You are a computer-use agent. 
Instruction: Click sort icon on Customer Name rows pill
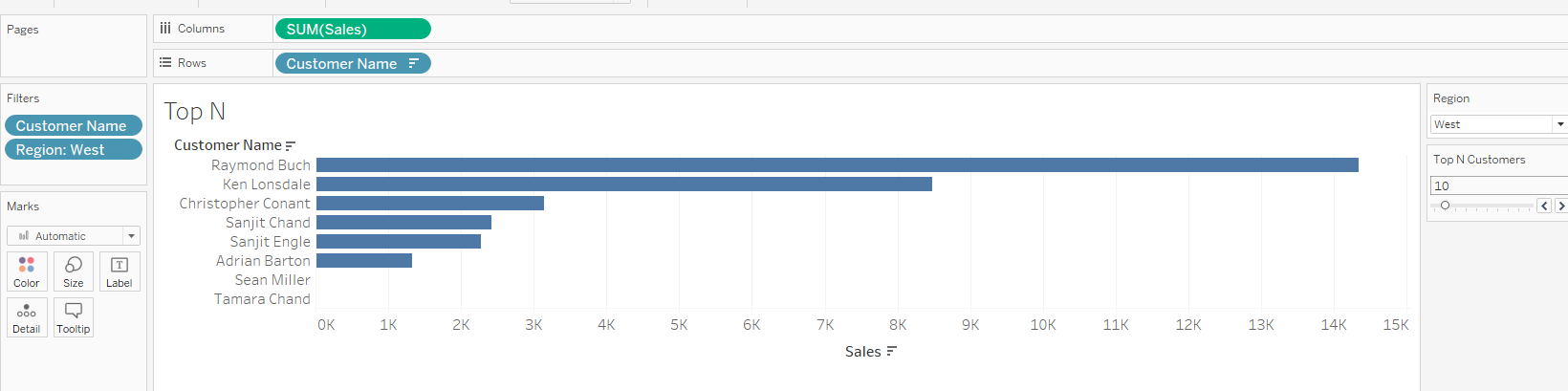[414, 63]
